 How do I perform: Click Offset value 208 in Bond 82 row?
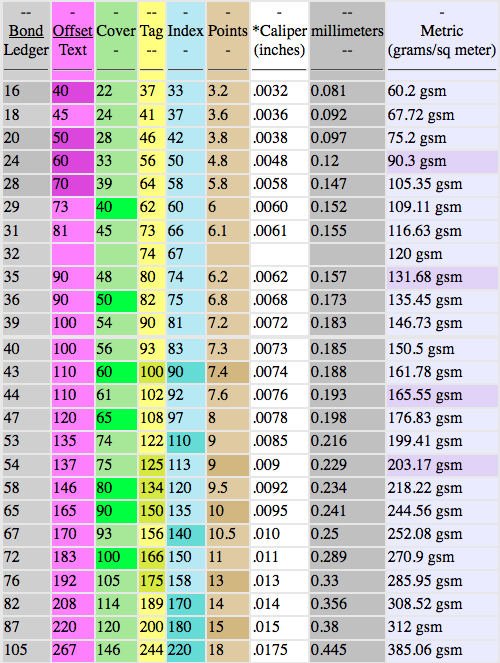click(64, 604)
